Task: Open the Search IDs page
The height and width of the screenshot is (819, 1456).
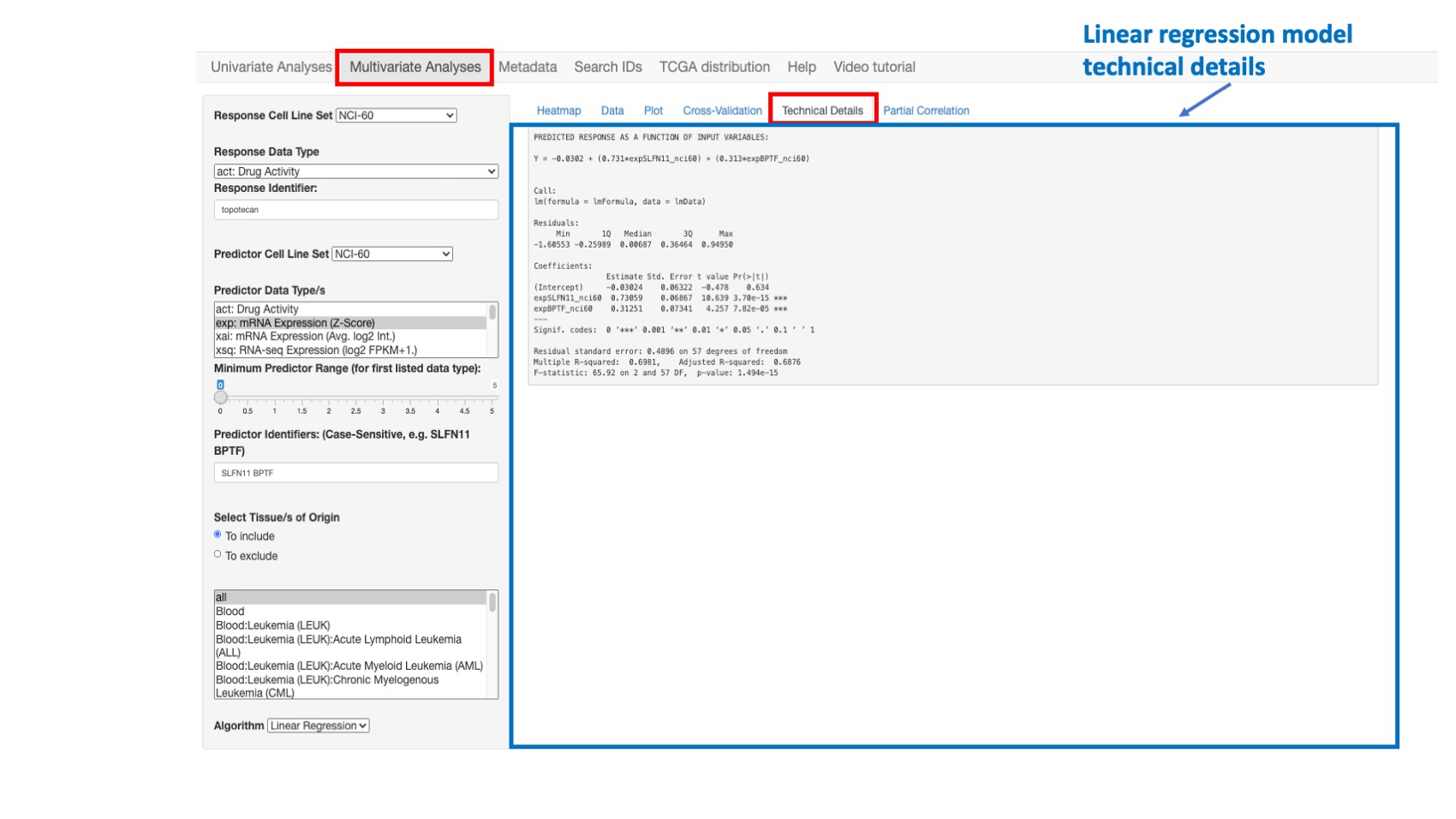Action: coord(608,67)
